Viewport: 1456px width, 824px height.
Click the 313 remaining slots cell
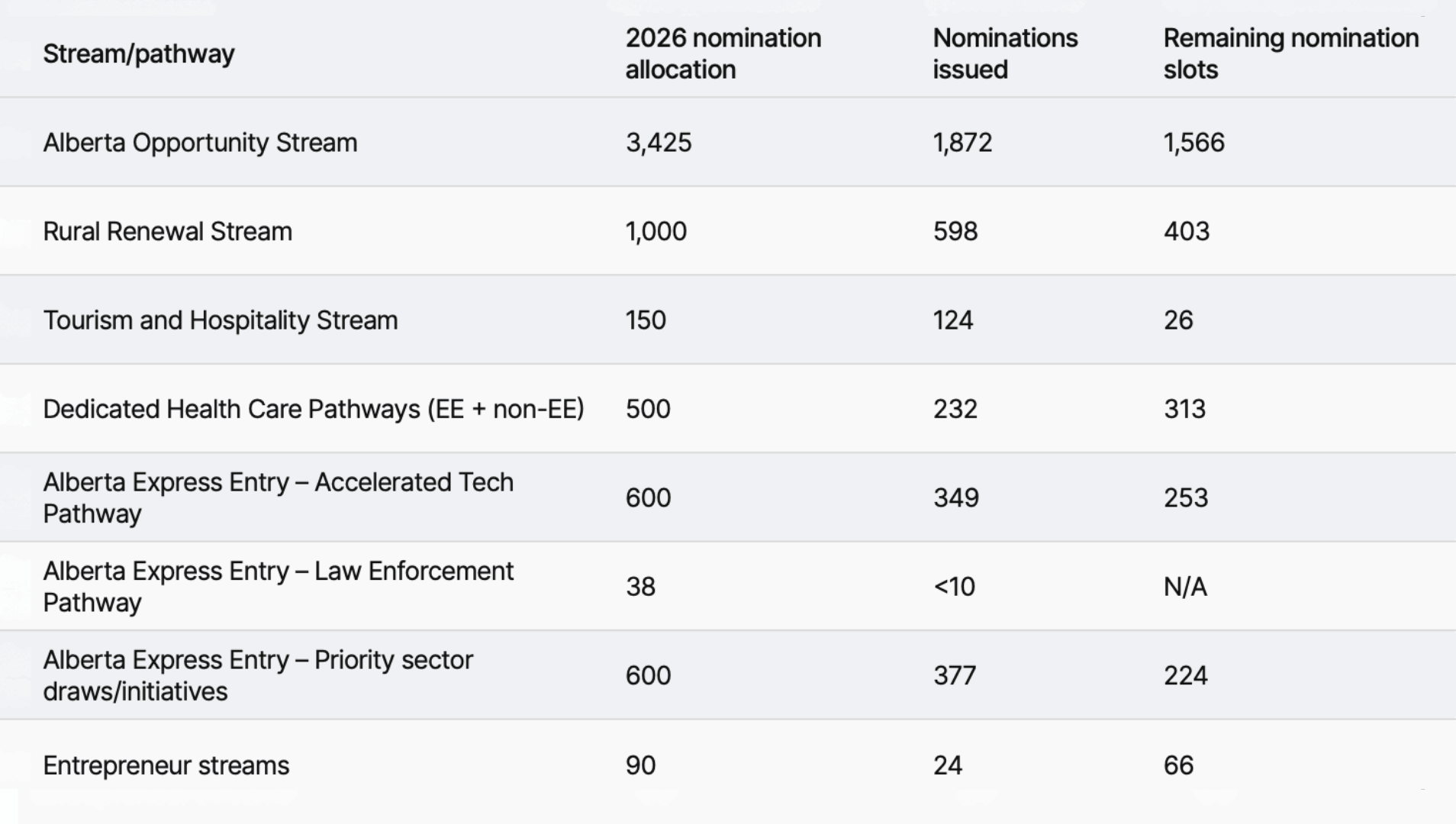coord(1184,409)
